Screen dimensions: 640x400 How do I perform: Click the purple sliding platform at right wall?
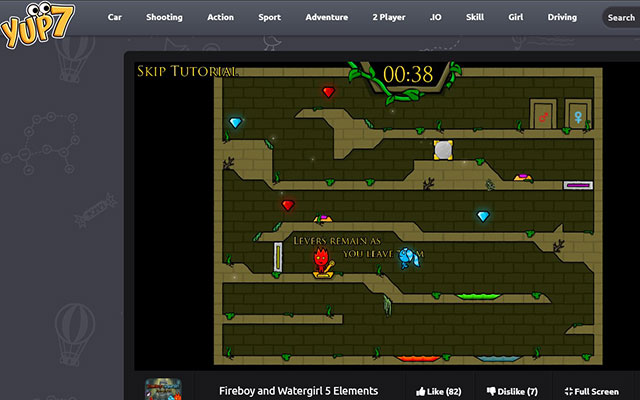pyautogui.click(x=578, y=185)
